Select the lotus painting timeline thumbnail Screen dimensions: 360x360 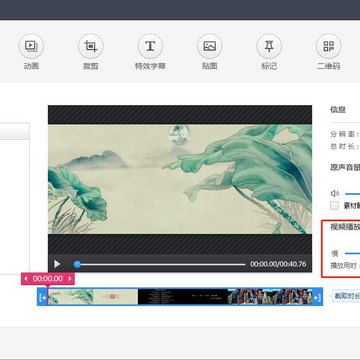71,297
